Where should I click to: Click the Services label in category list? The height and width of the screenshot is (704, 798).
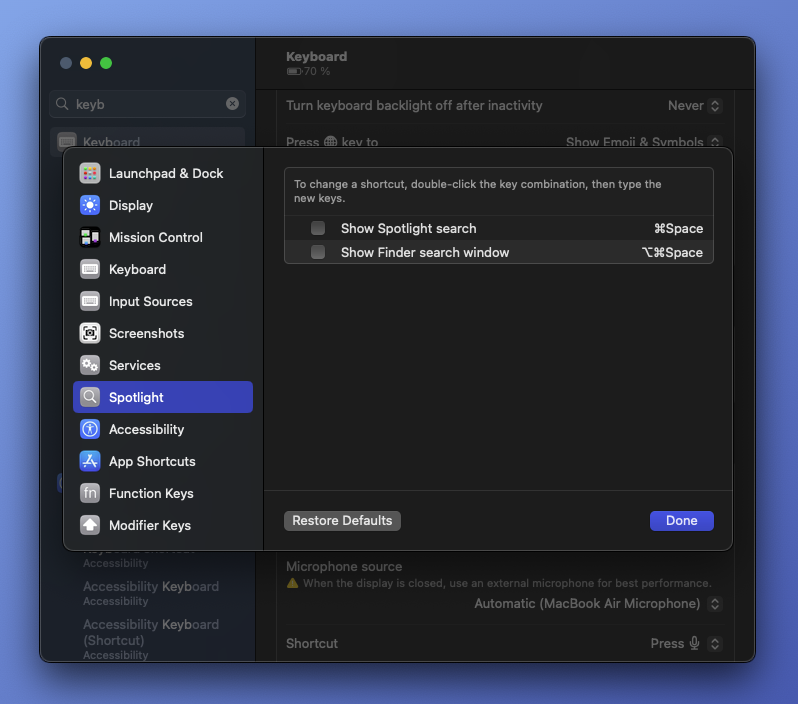134,365
